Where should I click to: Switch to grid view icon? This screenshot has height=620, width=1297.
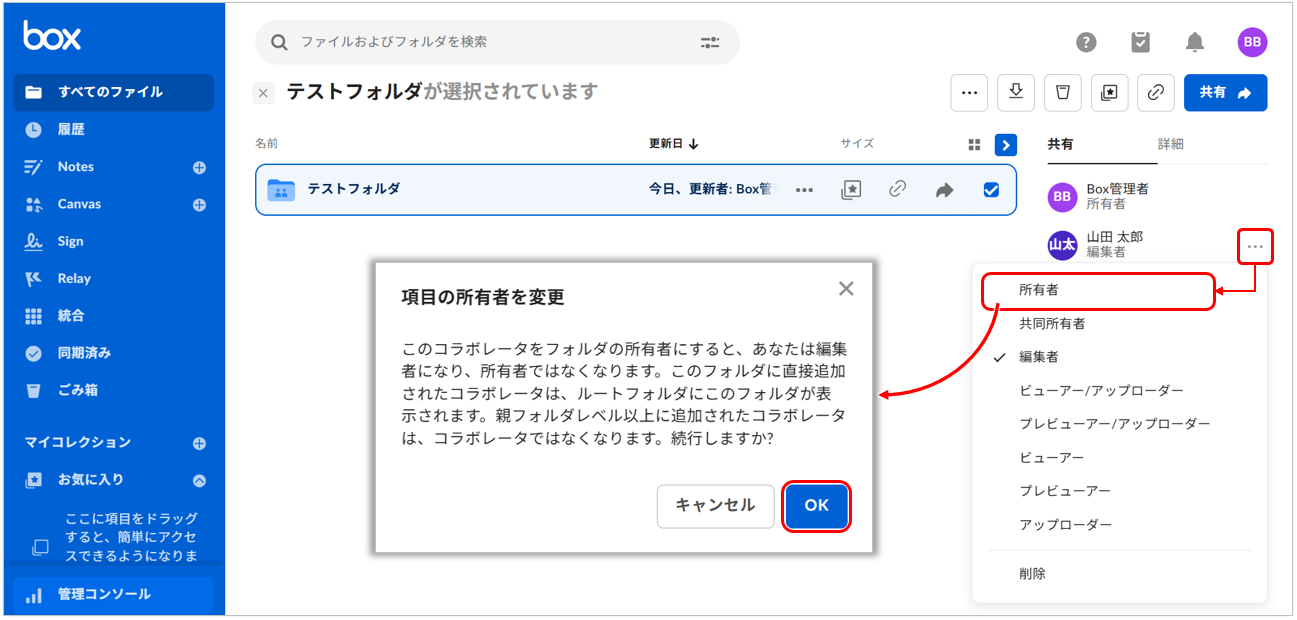pos(975,145)
